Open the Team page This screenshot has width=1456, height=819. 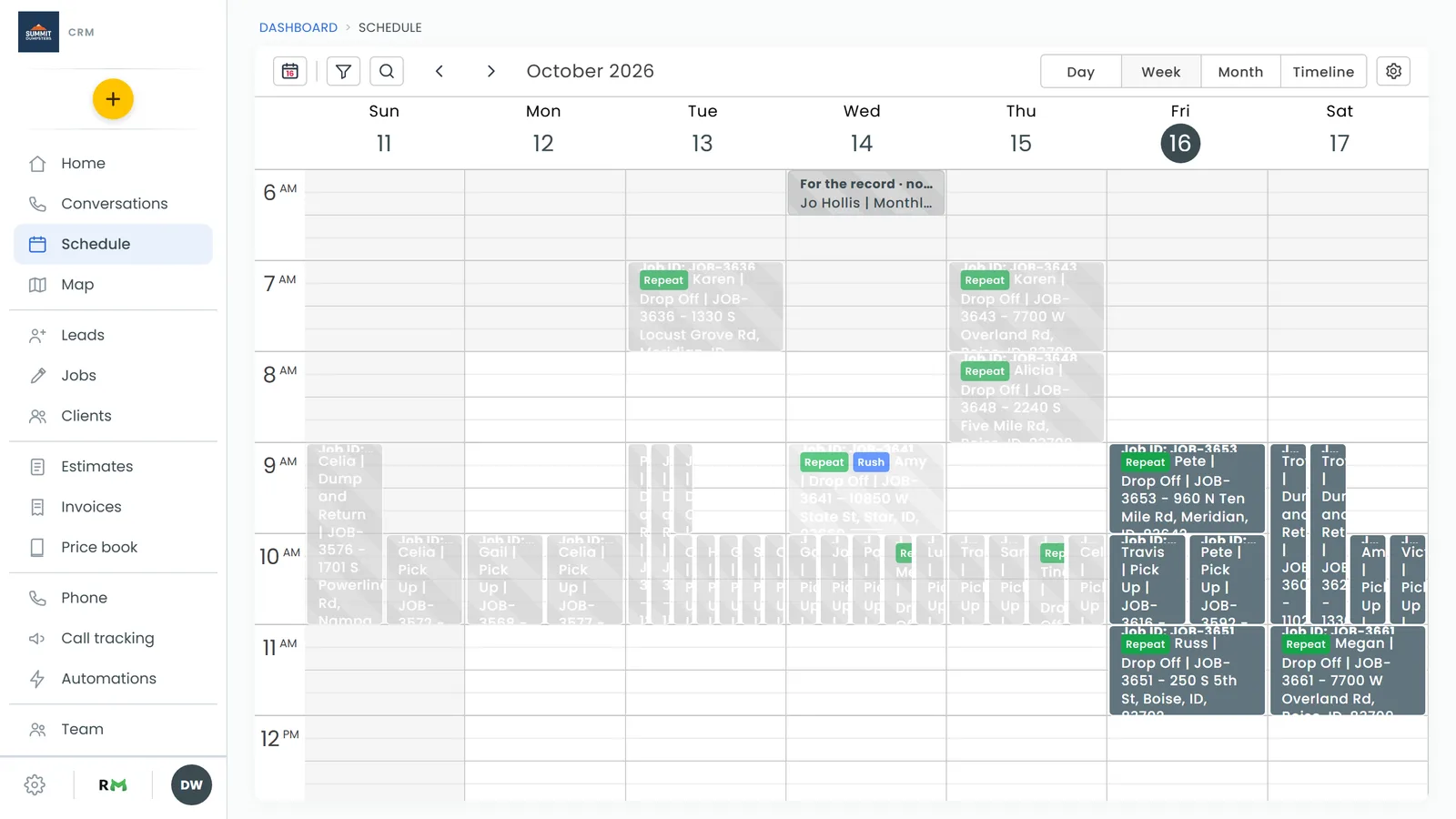[113, 729]
